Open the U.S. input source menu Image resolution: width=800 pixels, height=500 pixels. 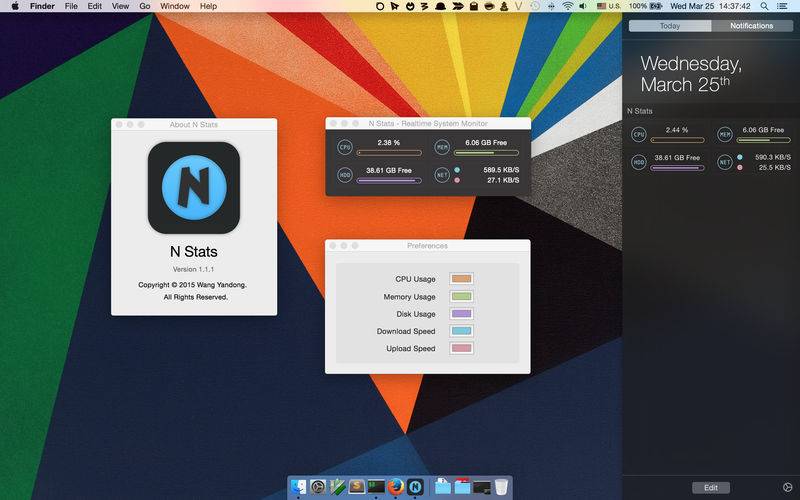pos(609,6)
